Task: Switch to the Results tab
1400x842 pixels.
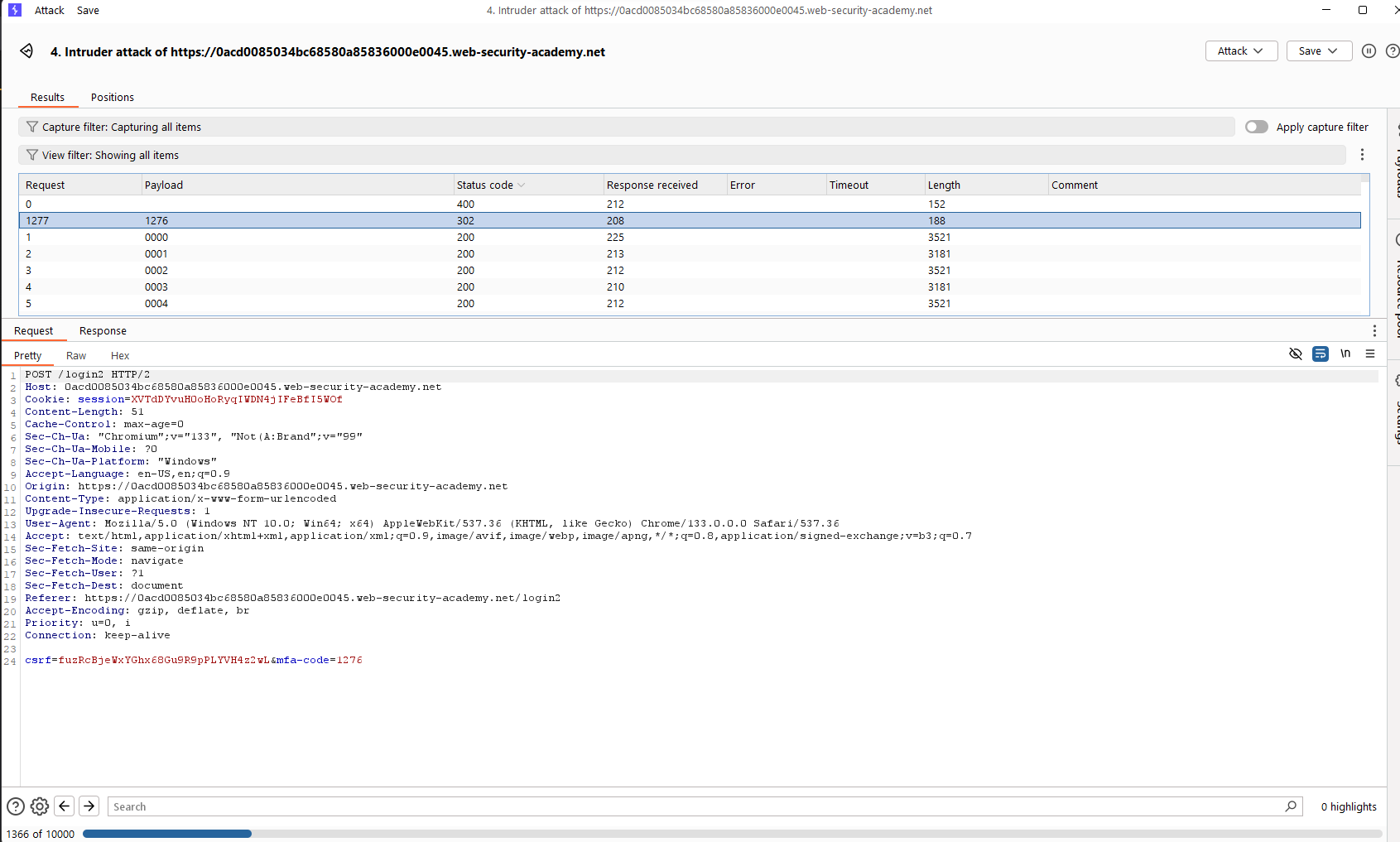Action: click(x=47, y=97)
